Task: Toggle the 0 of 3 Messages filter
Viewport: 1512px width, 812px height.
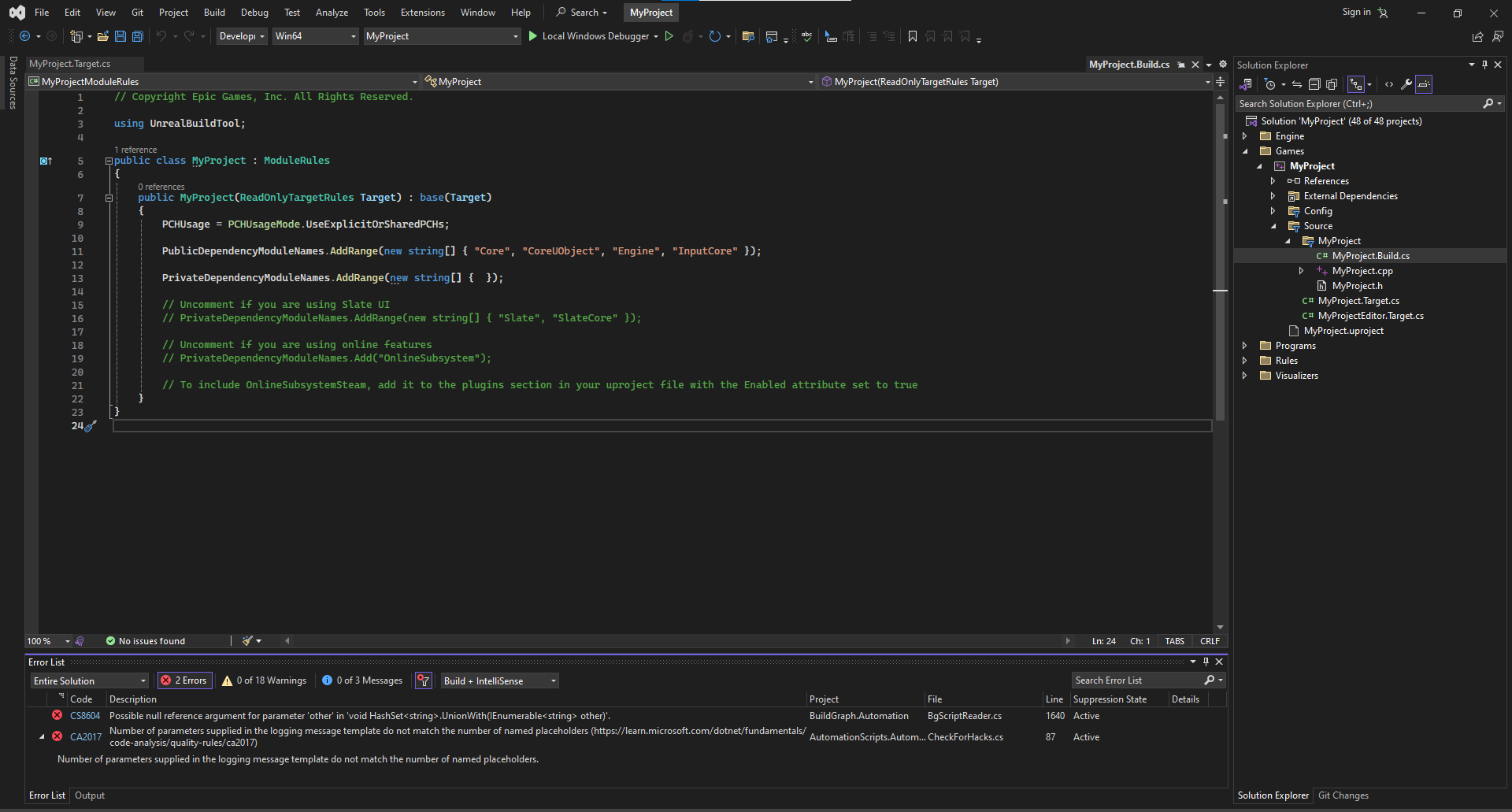Action: (x=362, y=680)
